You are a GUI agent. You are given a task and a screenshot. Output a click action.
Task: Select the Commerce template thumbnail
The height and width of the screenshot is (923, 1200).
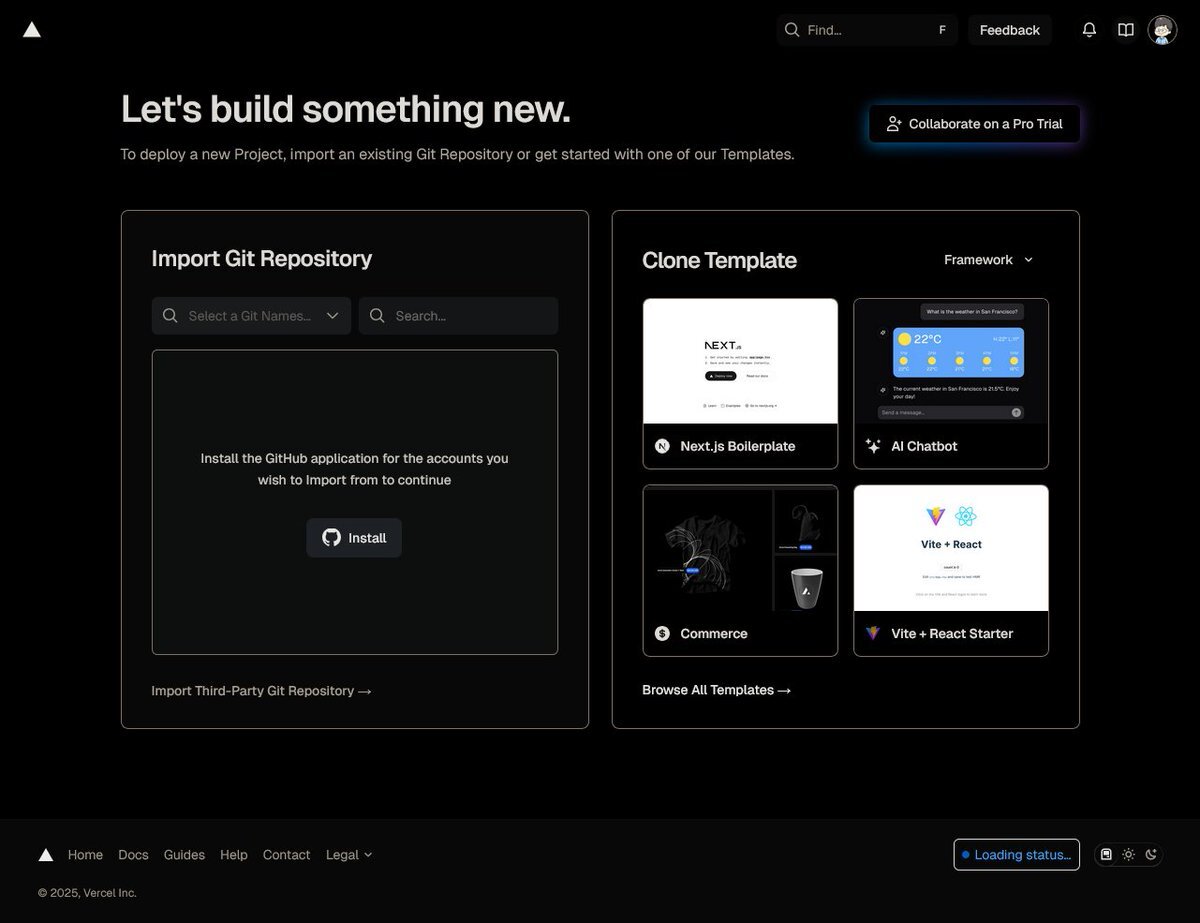740,548
